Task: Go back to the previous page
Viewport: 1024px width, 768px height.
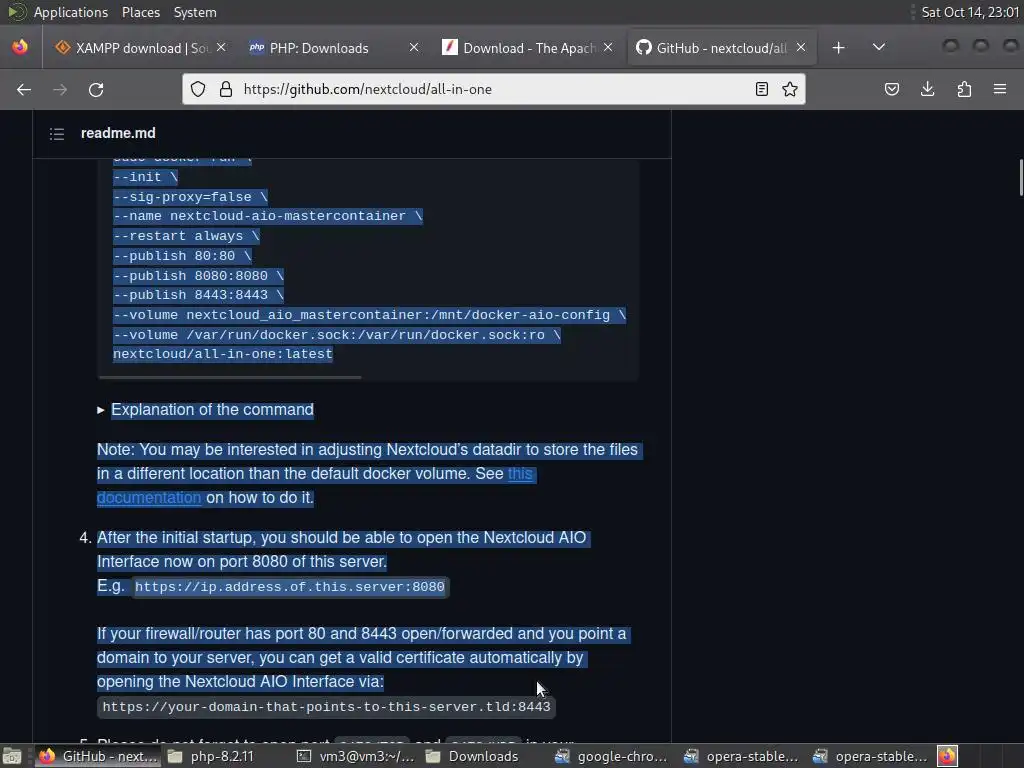Action: (24, 89)
